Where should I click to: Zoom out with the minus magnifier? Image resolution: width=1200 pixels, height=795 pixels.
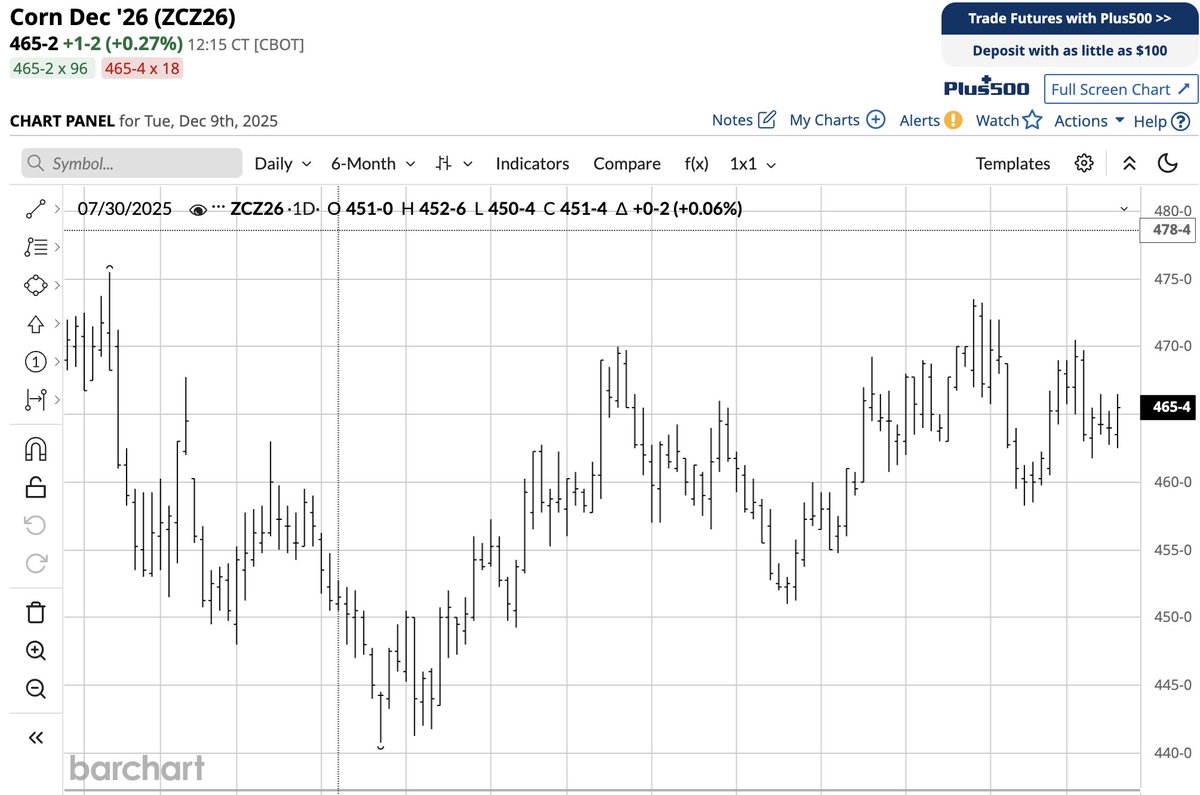(x=36, y=688)
